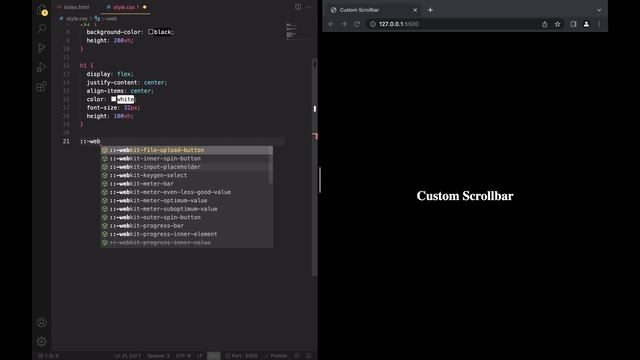
Task: Open the Accounts menu icon
Action: point(42,322)
